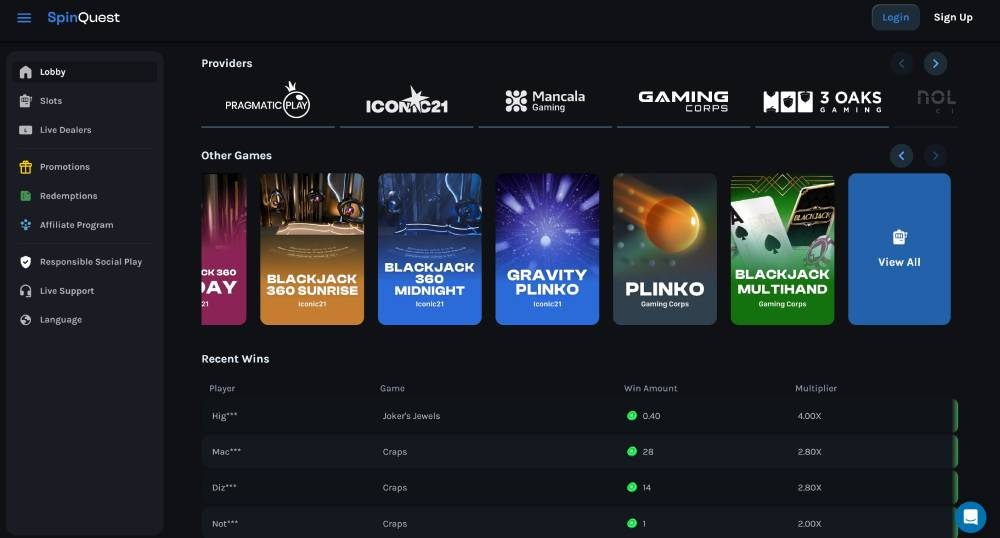Click the Joker's Jewels game entry

pyautogui.click(x=411, y=416)
